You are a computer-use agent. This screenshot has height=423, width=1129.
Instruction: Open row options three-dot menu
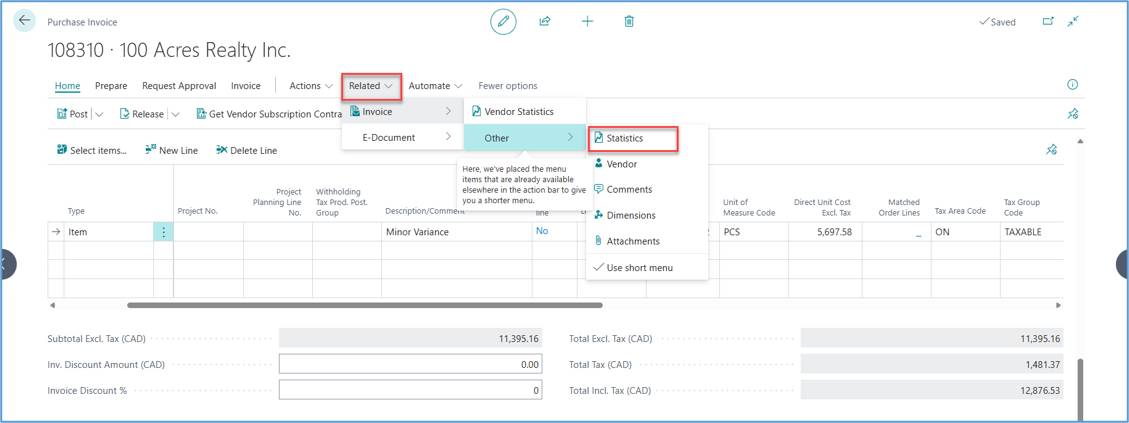click(x=163, y=232)
